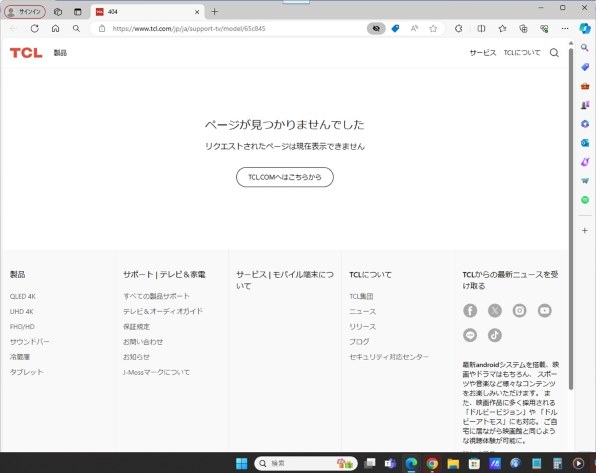
Task: Open TCL TikTok social icon
Action: [x=495, y=335]
